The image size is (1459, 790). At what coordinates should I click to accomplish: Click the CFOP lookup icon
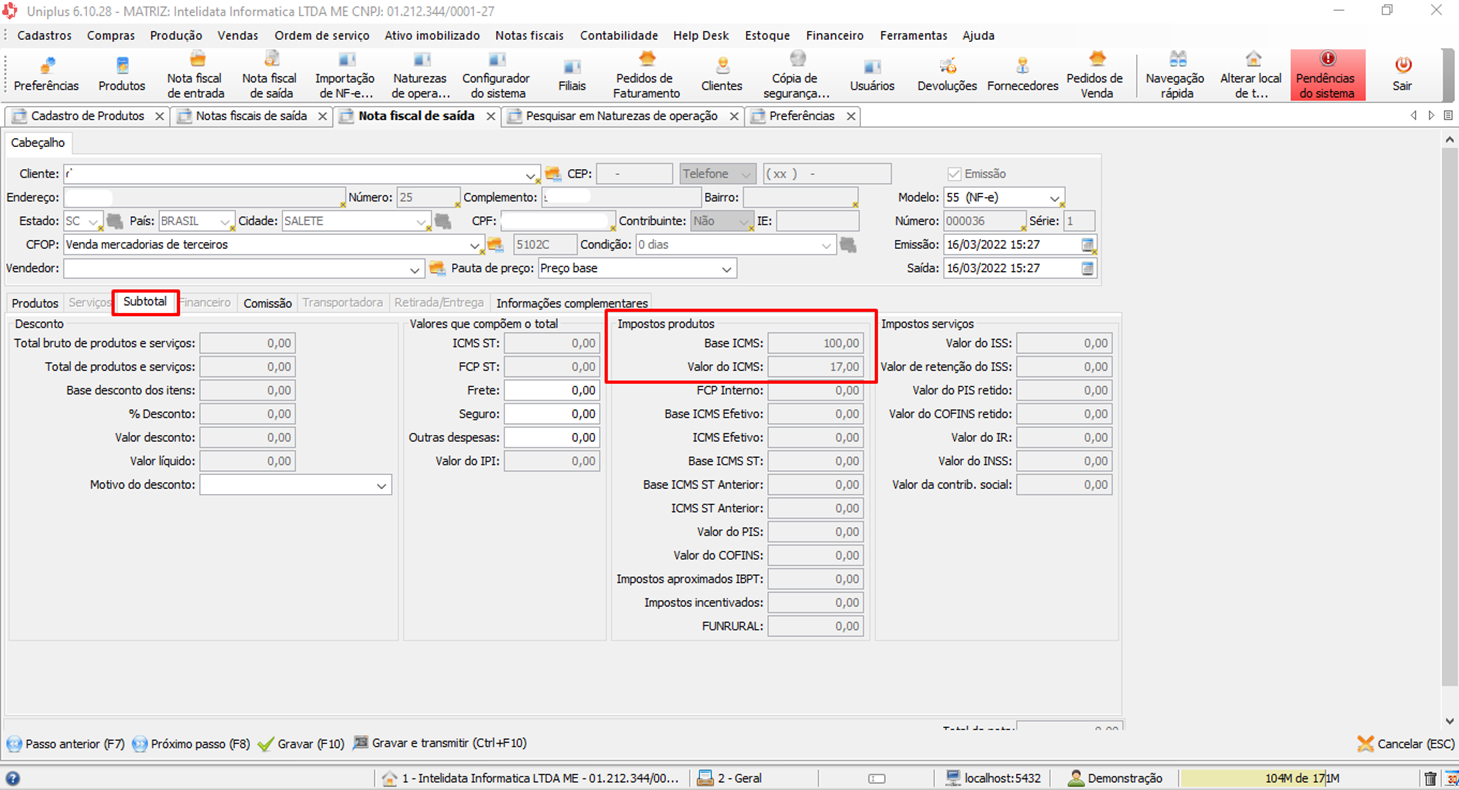coord(495,245)
